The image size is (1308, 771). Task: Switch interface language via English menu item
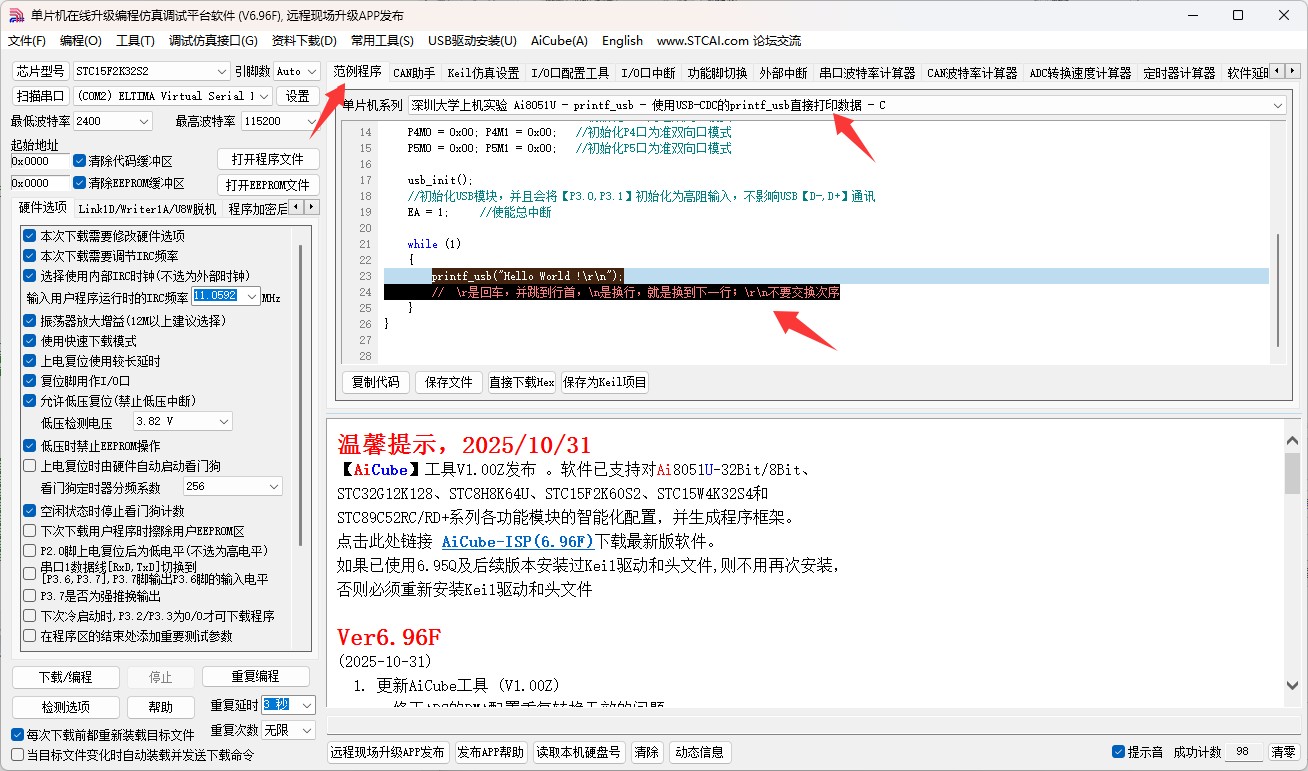[622, 40]
